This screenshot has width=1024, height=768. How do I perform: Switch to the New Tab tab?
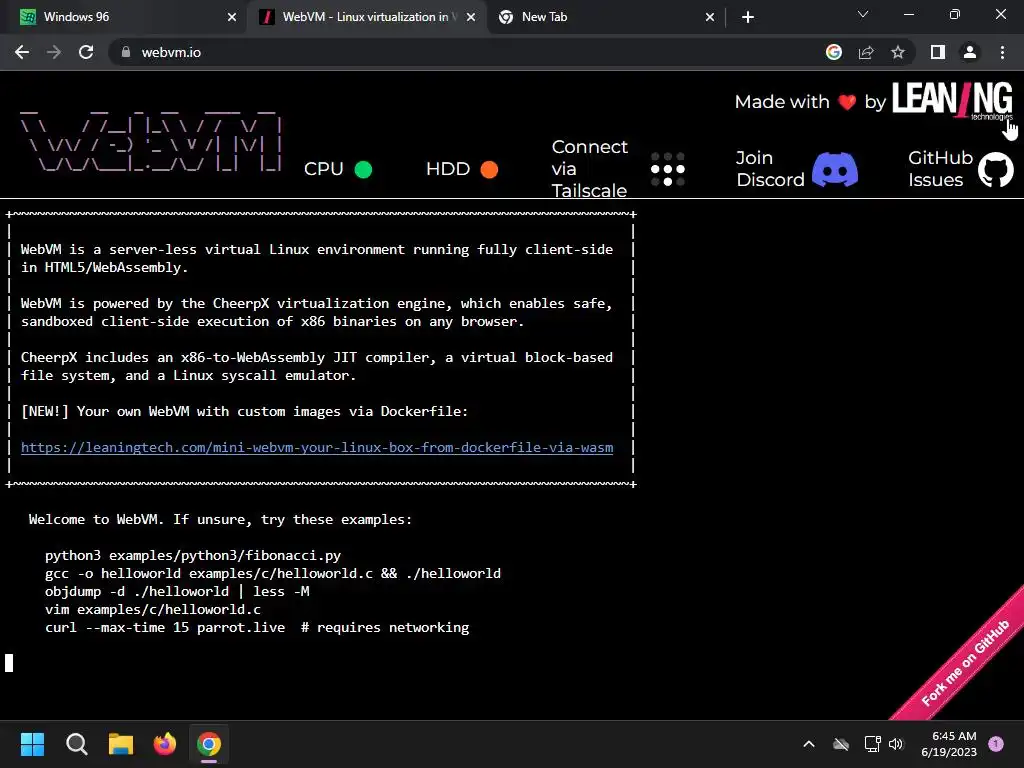pos(606,17)
